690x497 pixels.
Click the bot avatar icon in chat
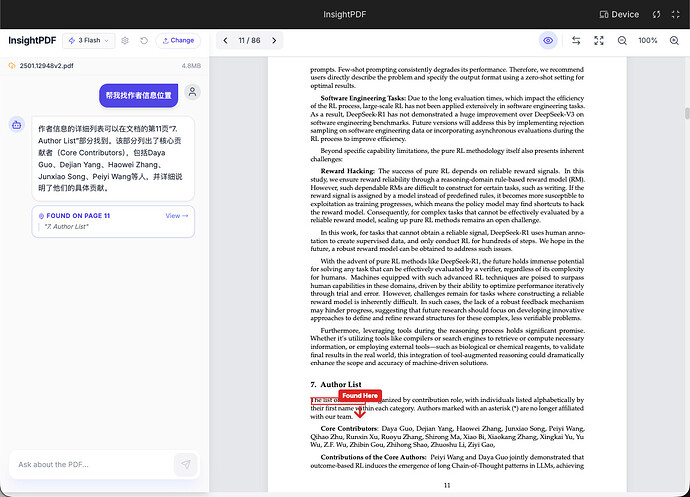point(17,125)
